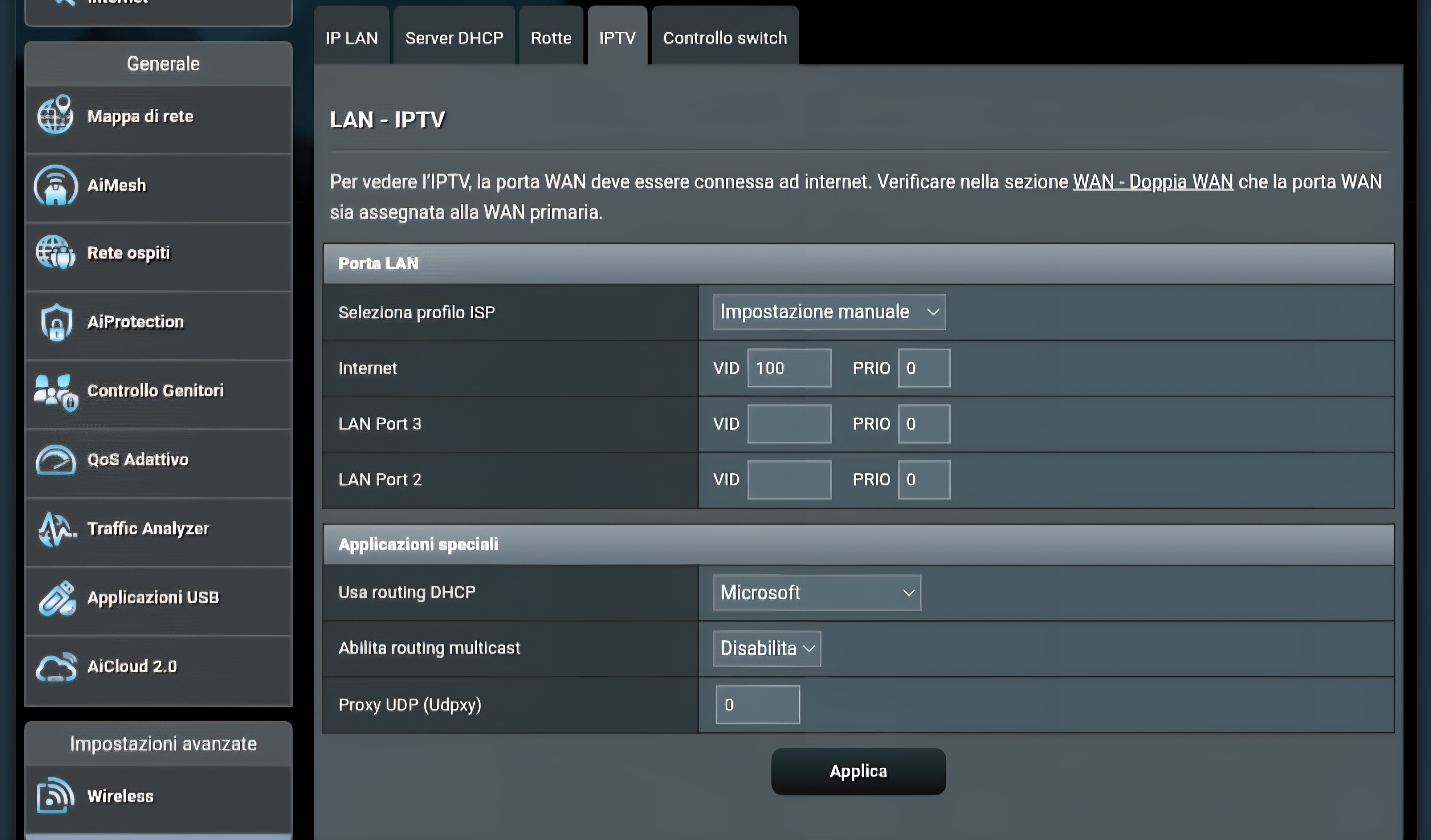Open AiProtection using its shield icon
This screenshot has height=840, width=1431.
[x=56, y=322]
